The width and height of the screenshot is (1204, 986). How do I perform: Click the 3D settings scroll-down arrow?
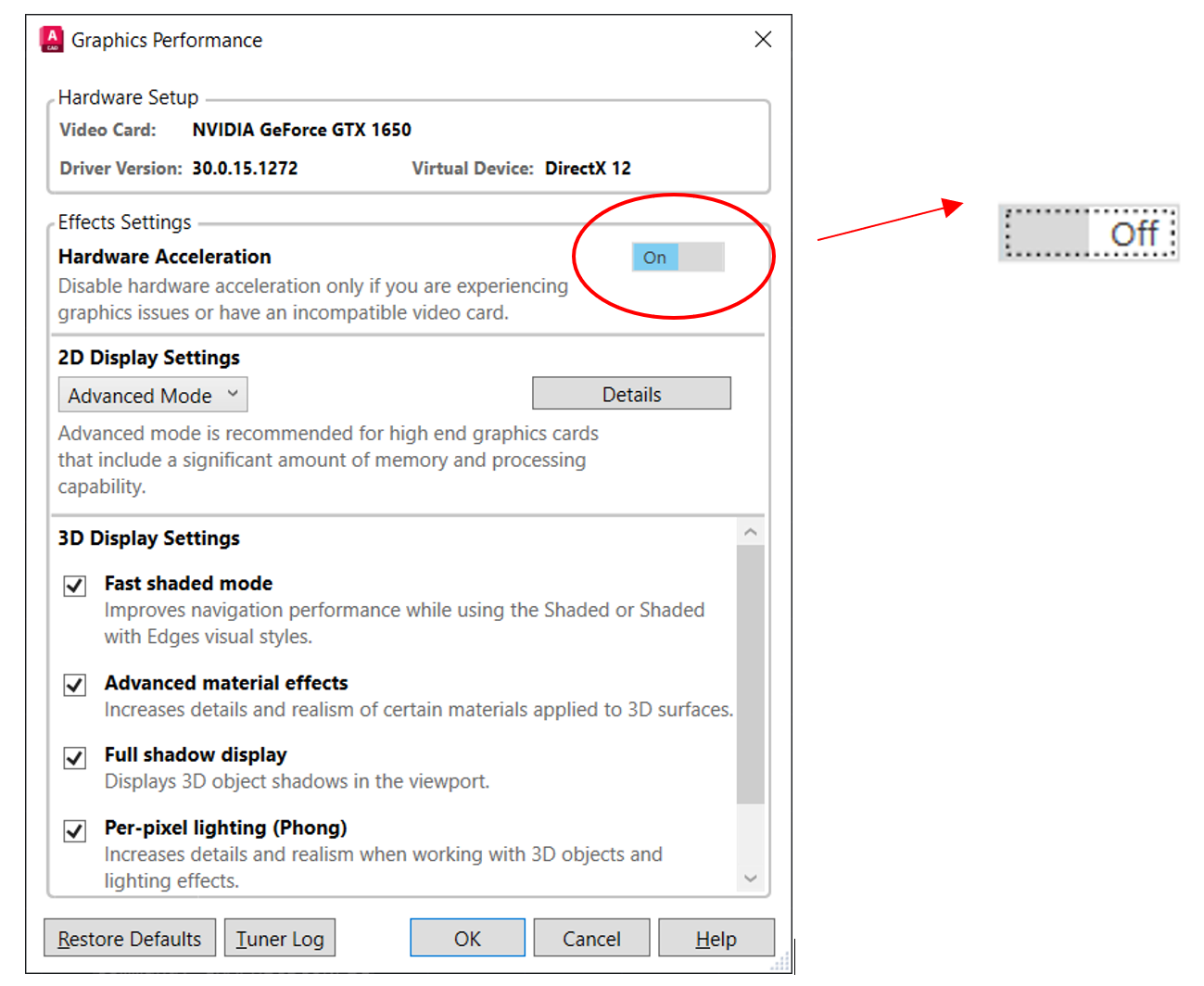751,879
